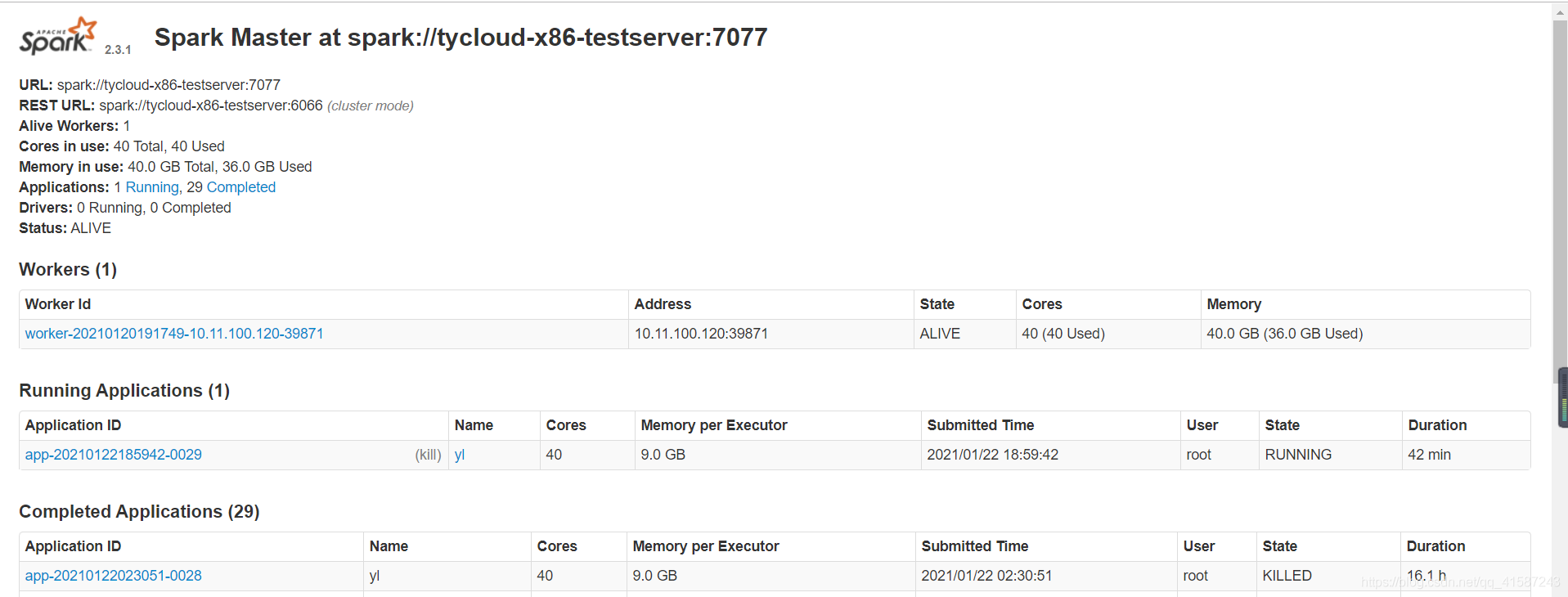Click the dark widget on right edge

click(1563, 397)
